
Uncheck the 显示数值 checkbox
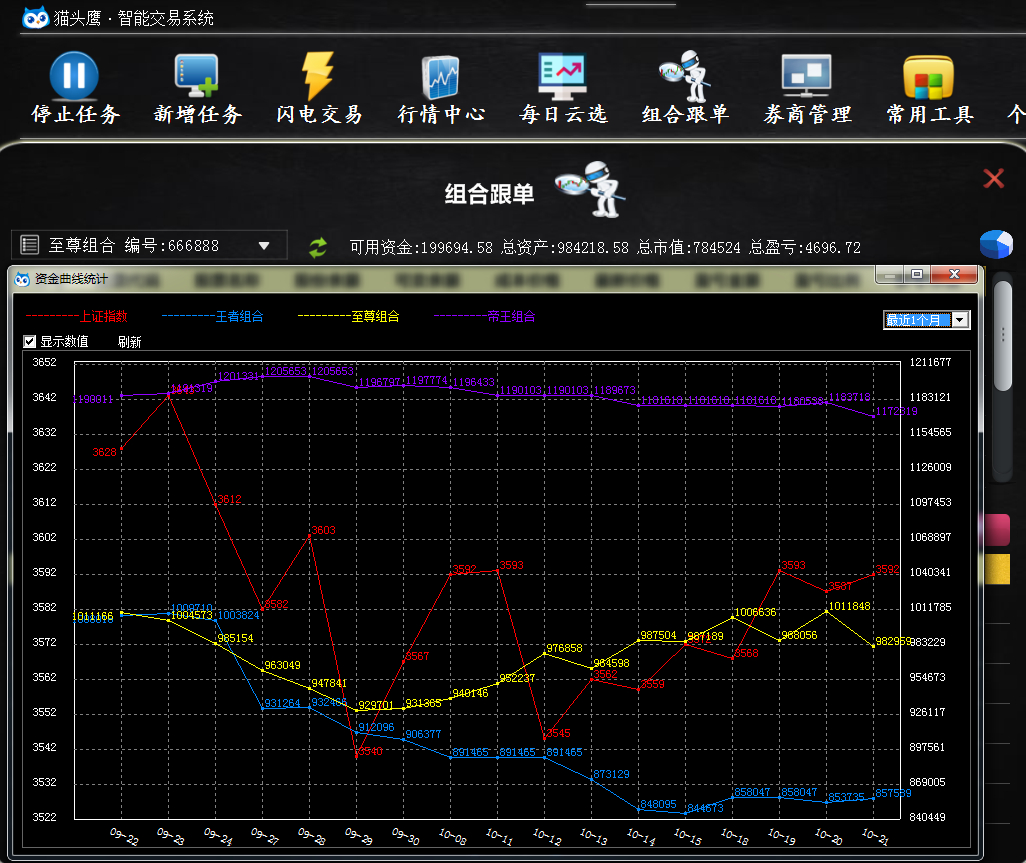tap(30, 342)
